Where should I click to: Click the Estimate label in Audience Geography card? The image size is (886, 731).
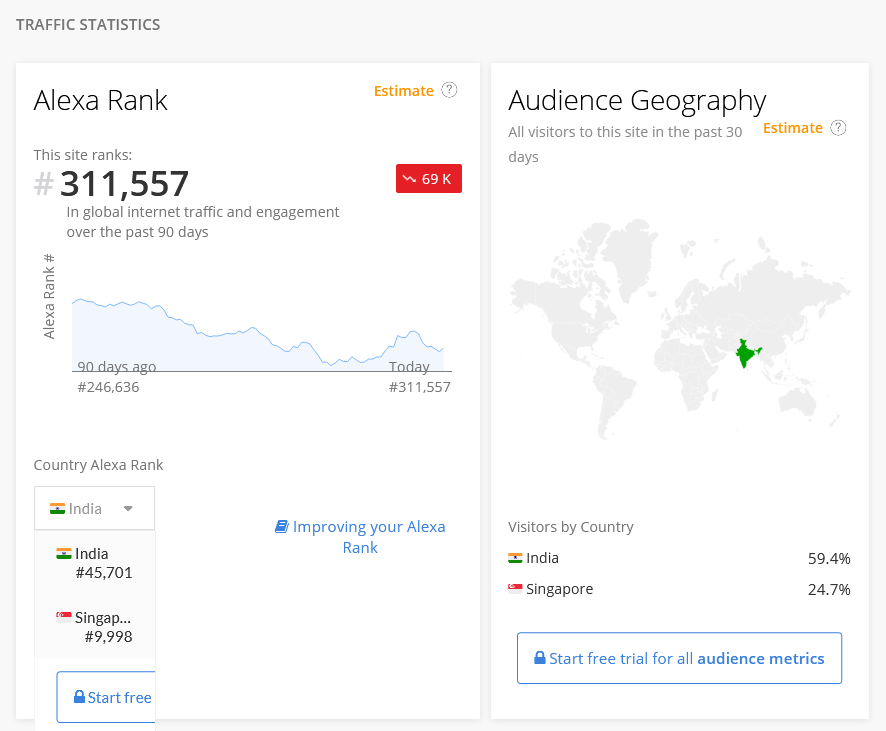(x=792, y=128)
